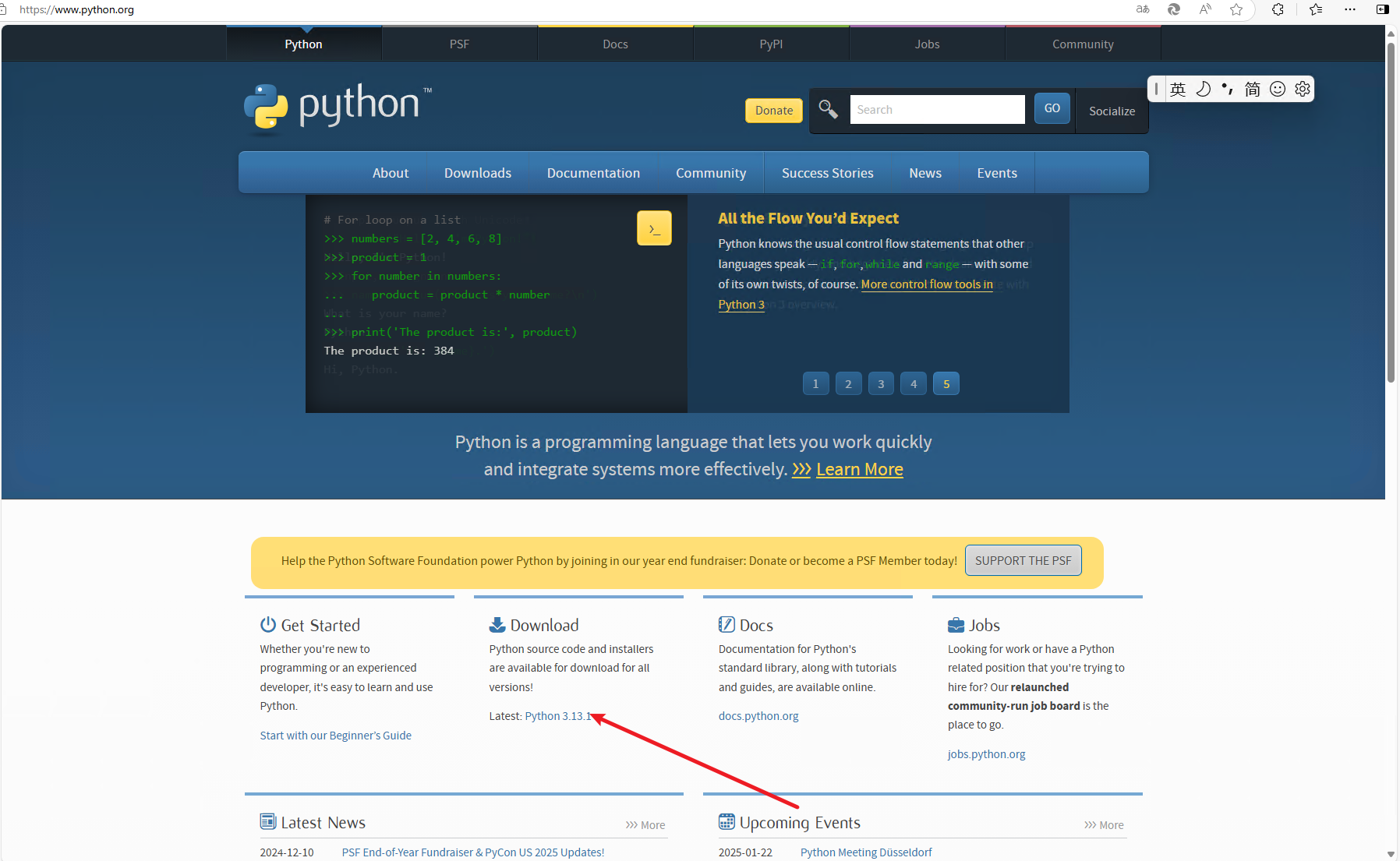
Task: Open the About navigation menu
Action: (x=391, y=173)
